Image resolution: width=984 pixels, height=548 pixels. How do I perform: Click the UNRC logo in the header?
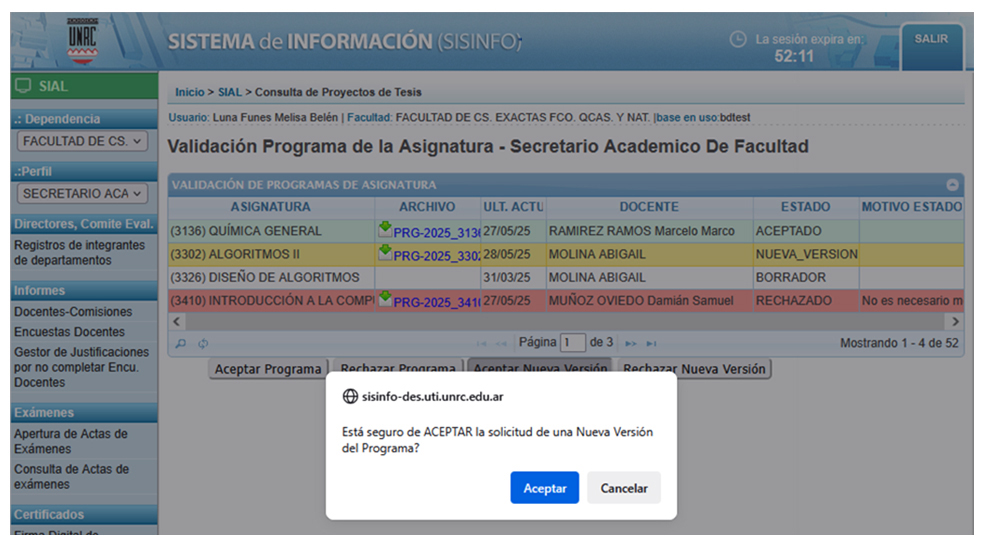pos(83,41)
